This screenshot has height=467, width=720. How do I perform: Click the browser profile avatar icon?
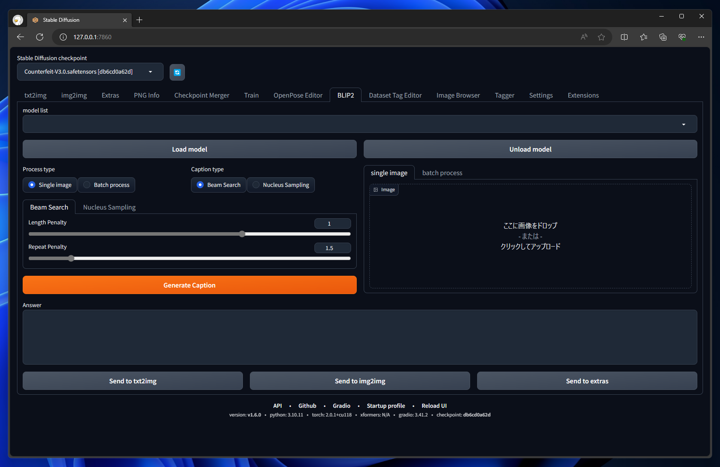18,20
